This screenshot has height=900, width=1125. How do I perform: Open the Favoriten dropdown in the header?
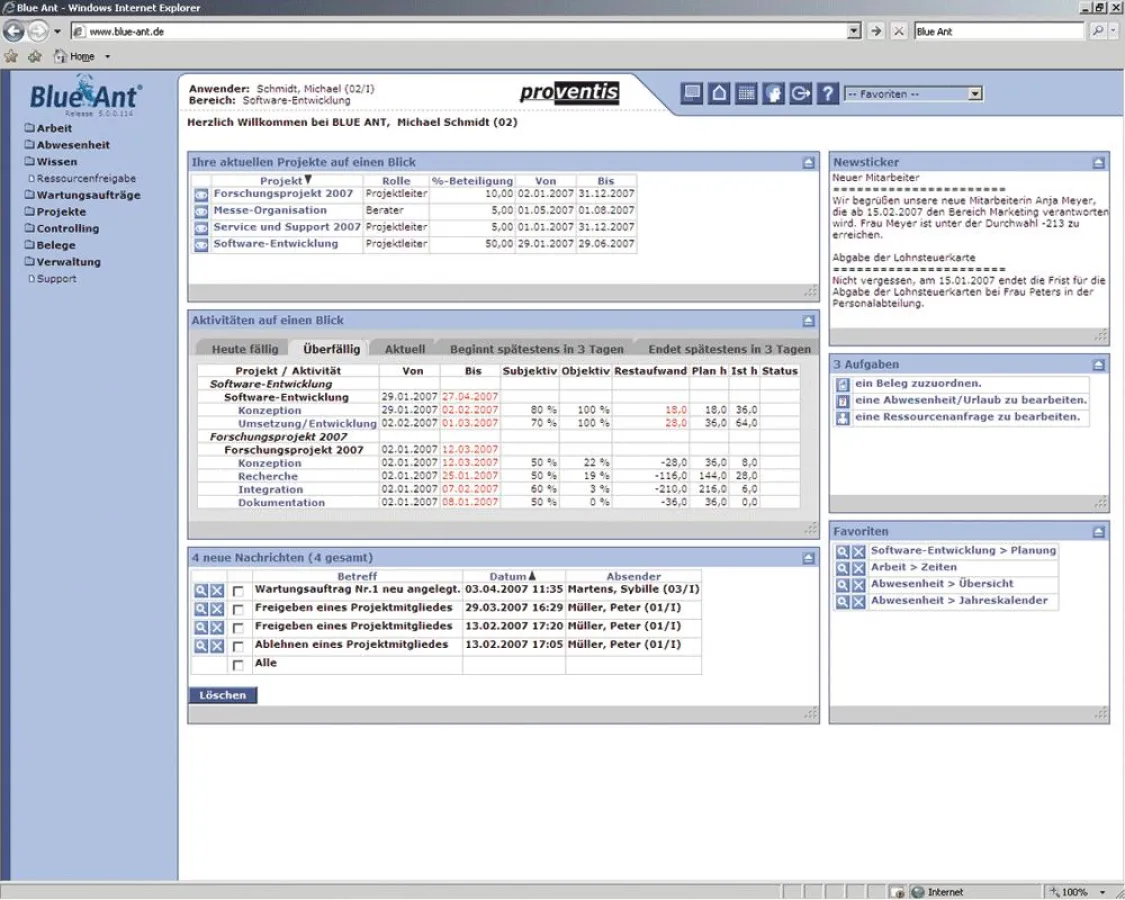pos(913,94)
